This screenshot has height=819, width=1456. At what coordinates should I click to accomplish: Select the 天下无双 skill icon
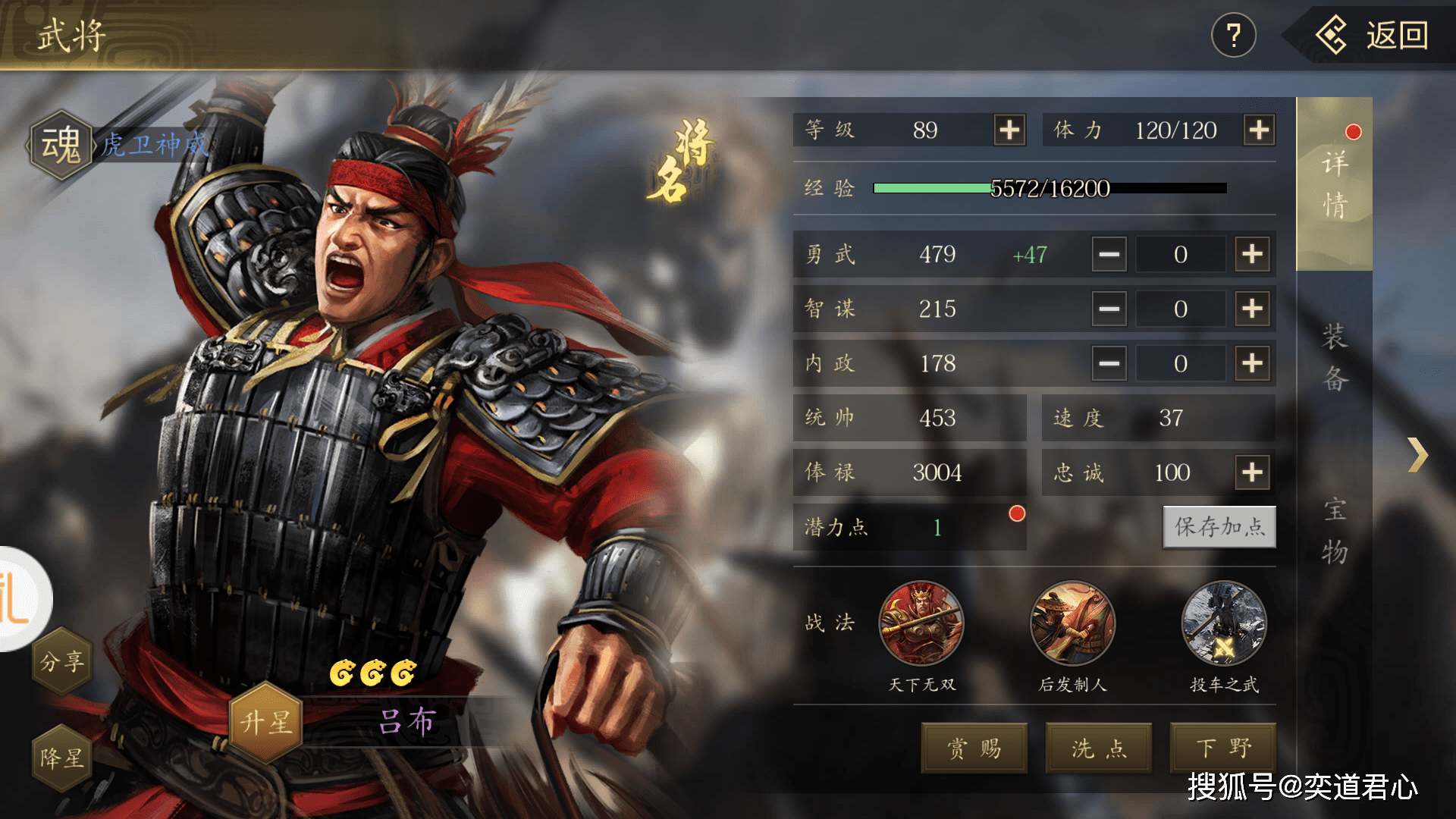point(921,623)
